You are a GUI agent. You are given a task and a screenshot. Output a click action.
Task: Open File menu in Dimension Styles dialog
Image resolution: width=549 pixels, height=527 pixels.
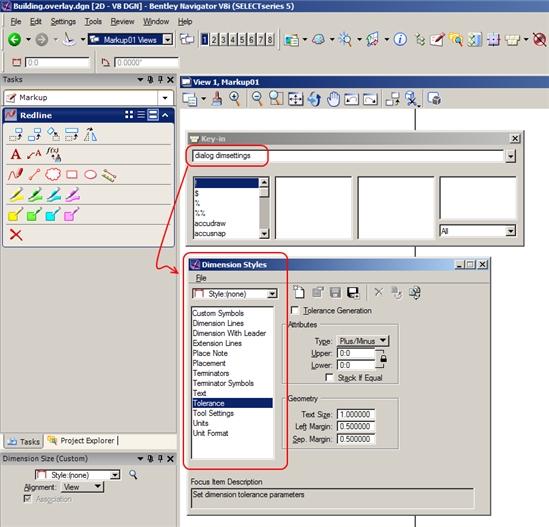(201, 278)
